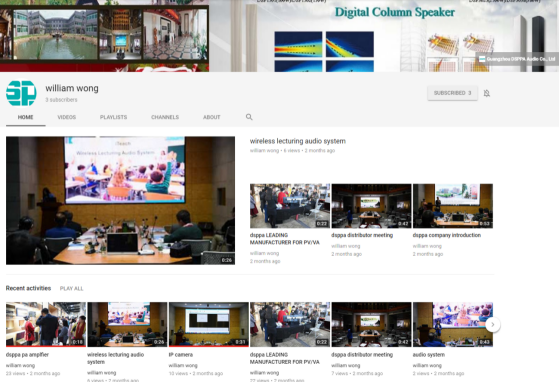The height and width of the screenshot is (382, 559).
Task: Switch to the Videos tab
Action: click(x=67, y=117)
